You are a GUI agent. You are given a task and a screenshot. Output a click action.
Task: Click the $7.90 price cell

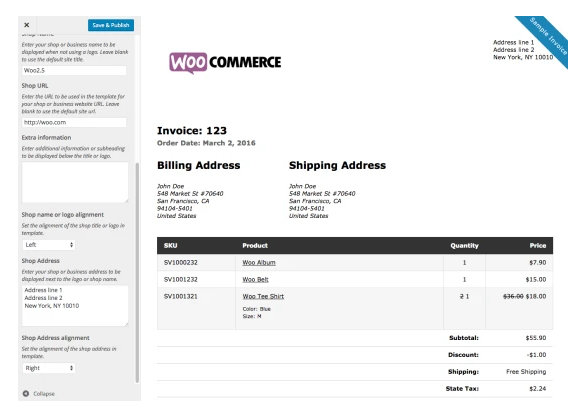538,263
